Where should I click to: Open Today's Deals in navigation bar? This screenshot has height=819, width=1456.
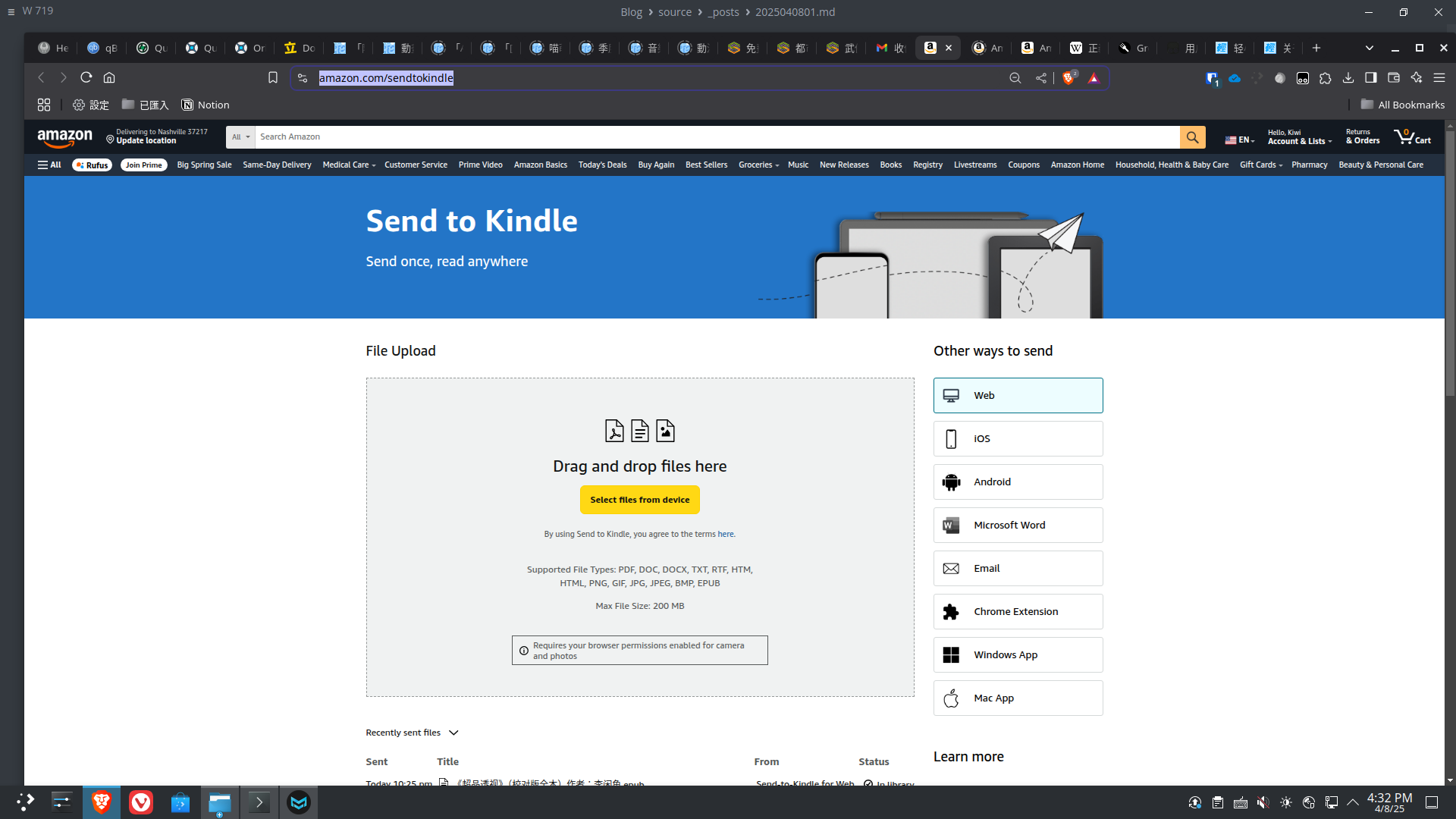point(602,165)
